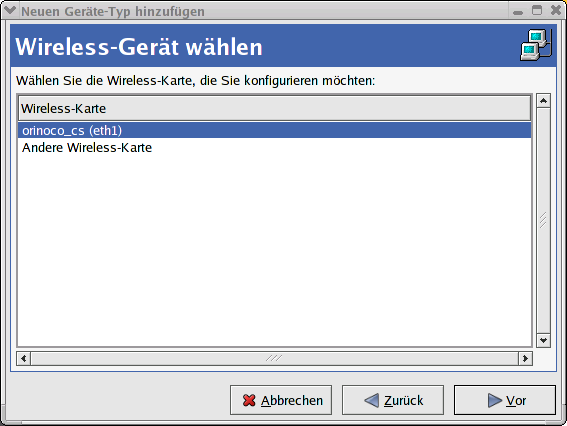Select the orinoco_cs (eth1) wireless card
Image resolution: width=567 pixels, height=426 pixels.
[274, 130]
